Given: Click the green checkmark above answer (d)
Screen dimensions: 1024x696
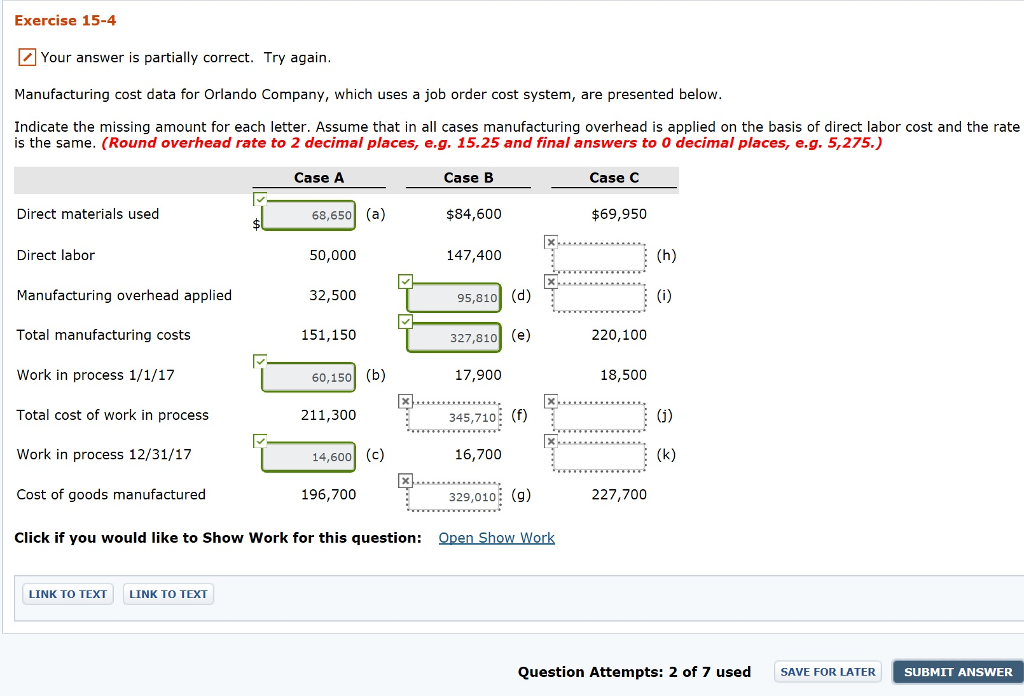Looking at the screenshot, I should [x=406, y=281].
